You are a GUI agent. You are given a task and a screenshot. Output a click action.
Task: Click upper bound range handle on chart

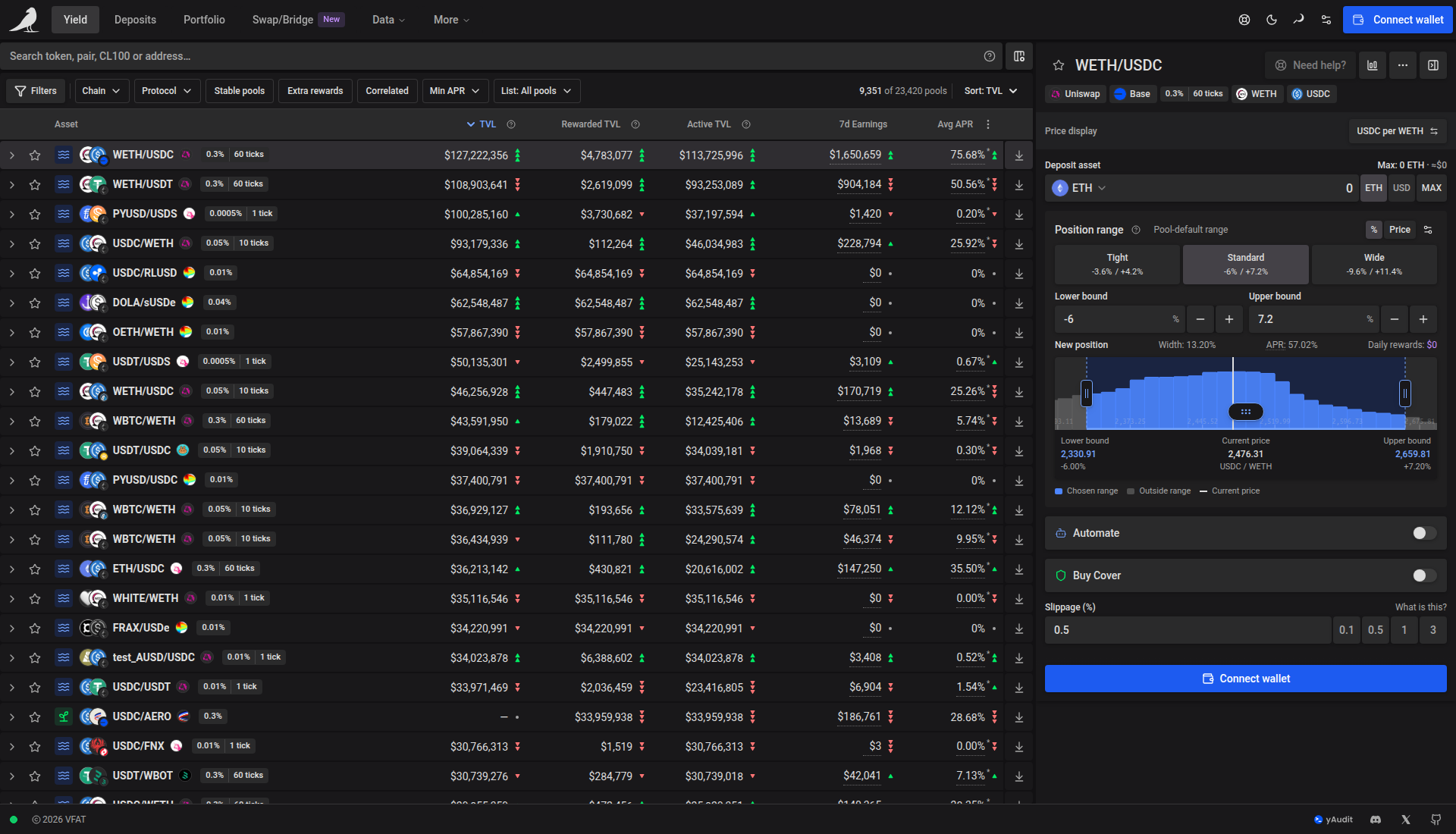click(x=1405, y=393)
